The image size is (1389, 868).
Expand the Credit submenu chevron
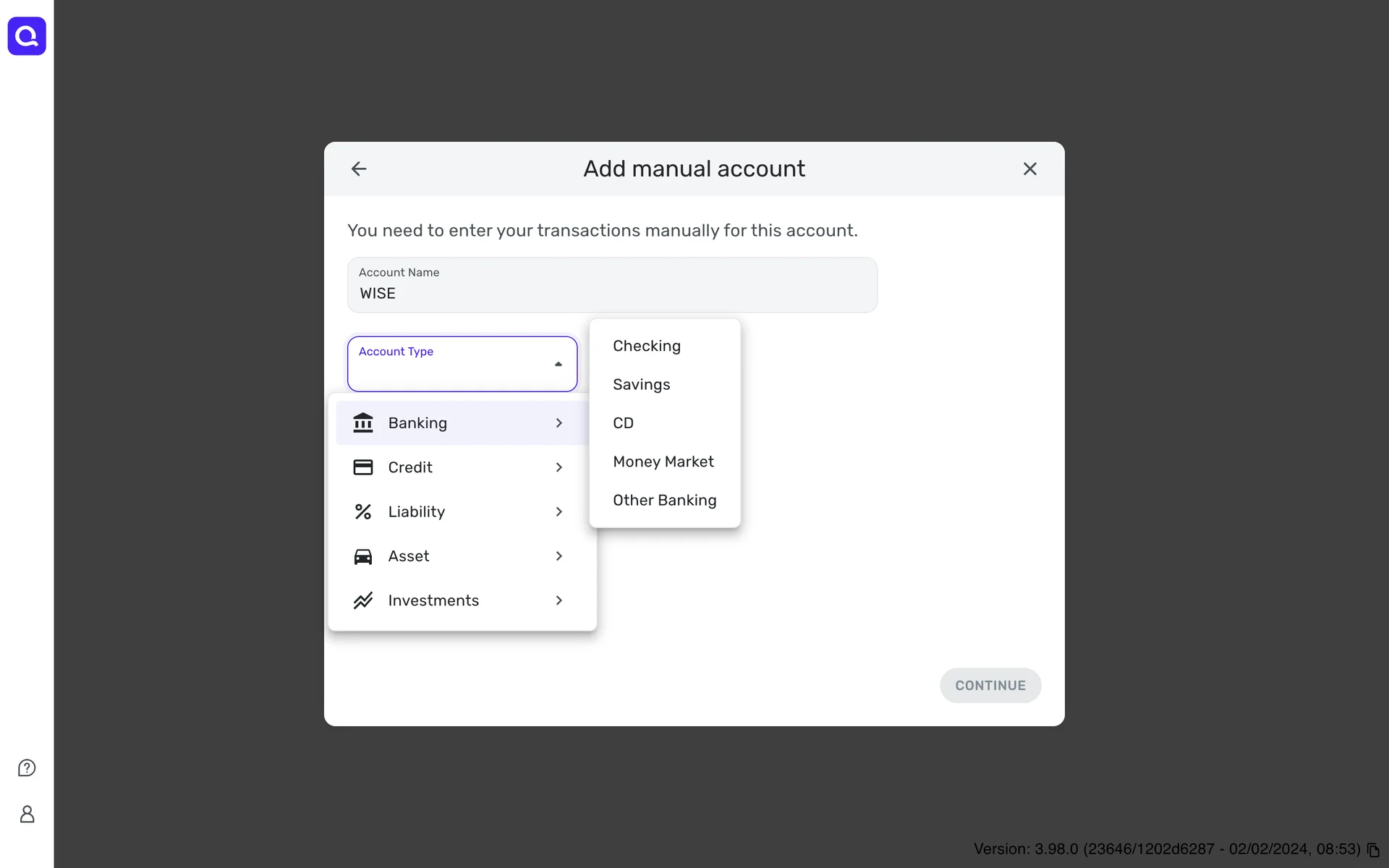558,467
